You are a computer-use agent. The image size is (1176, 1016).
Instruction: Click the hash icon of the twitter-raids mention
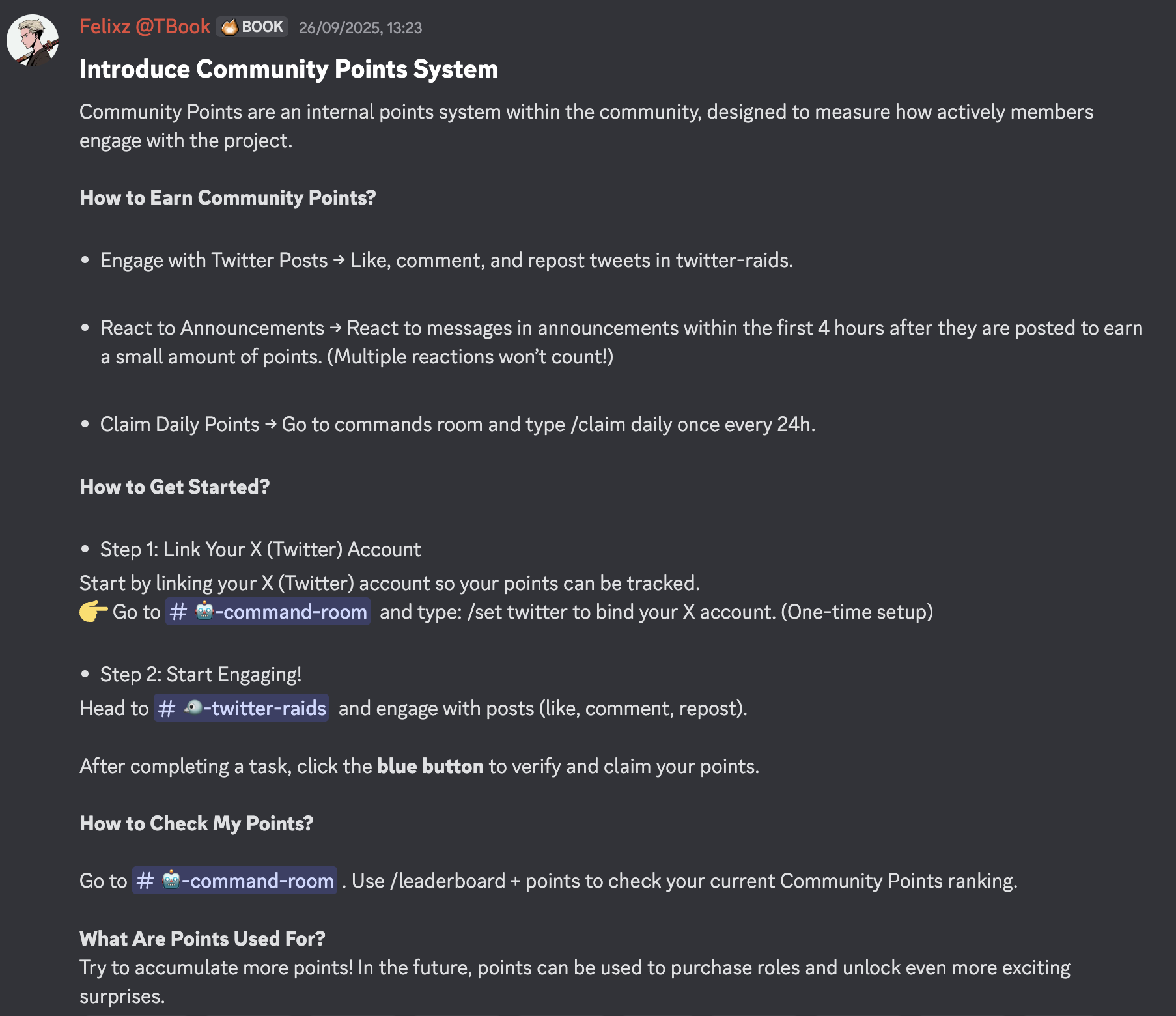coord(167,708)
